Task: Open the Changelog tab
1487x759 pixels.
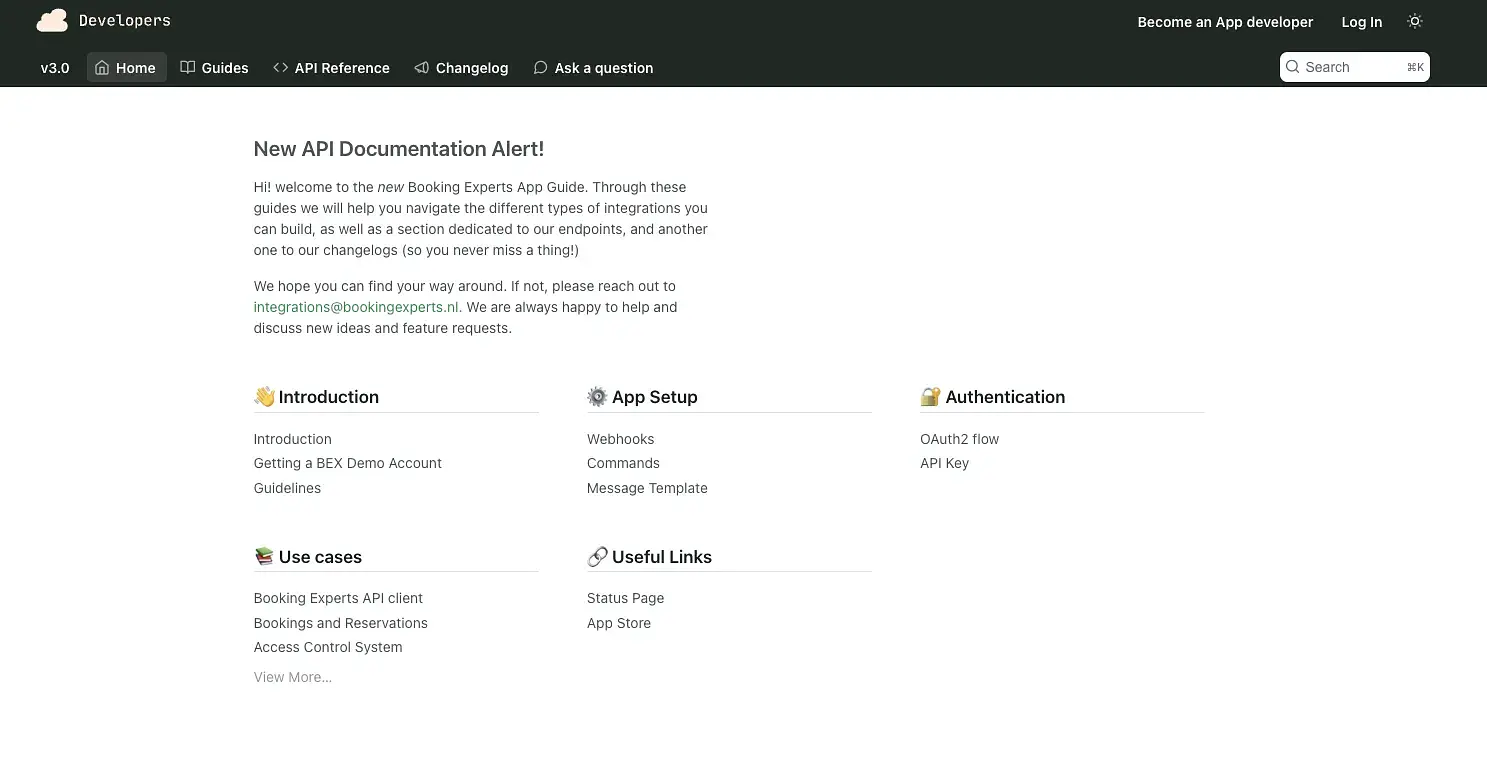Action: (x=471, y=68)
